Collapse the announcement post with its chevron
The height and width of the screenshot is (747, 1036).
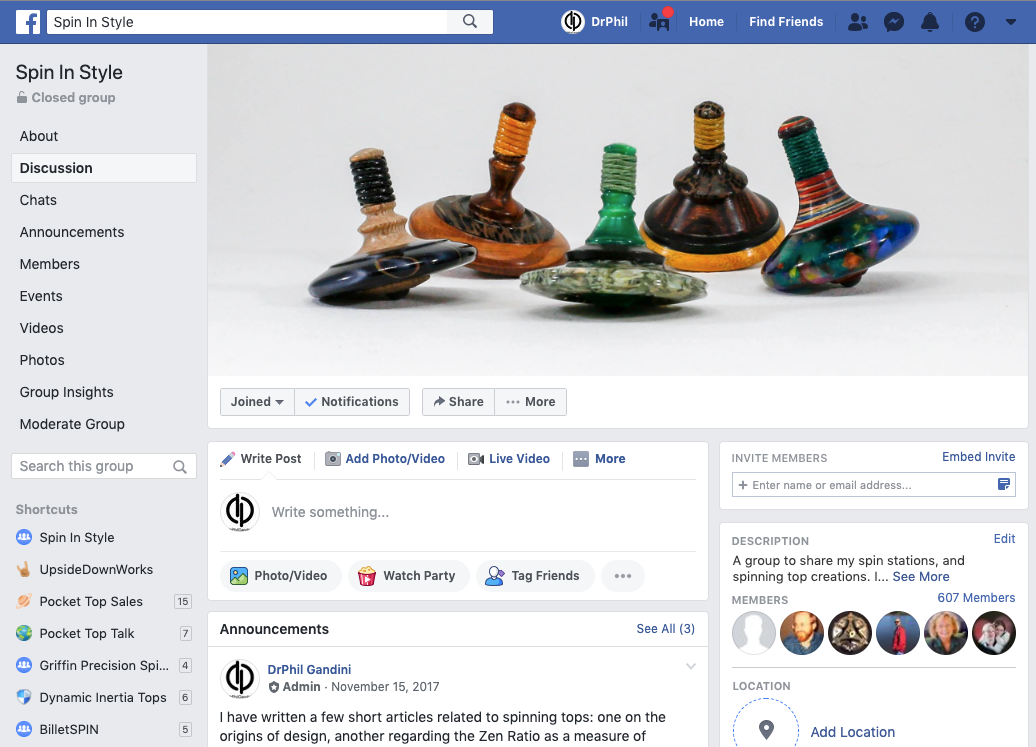click(690, 665)
